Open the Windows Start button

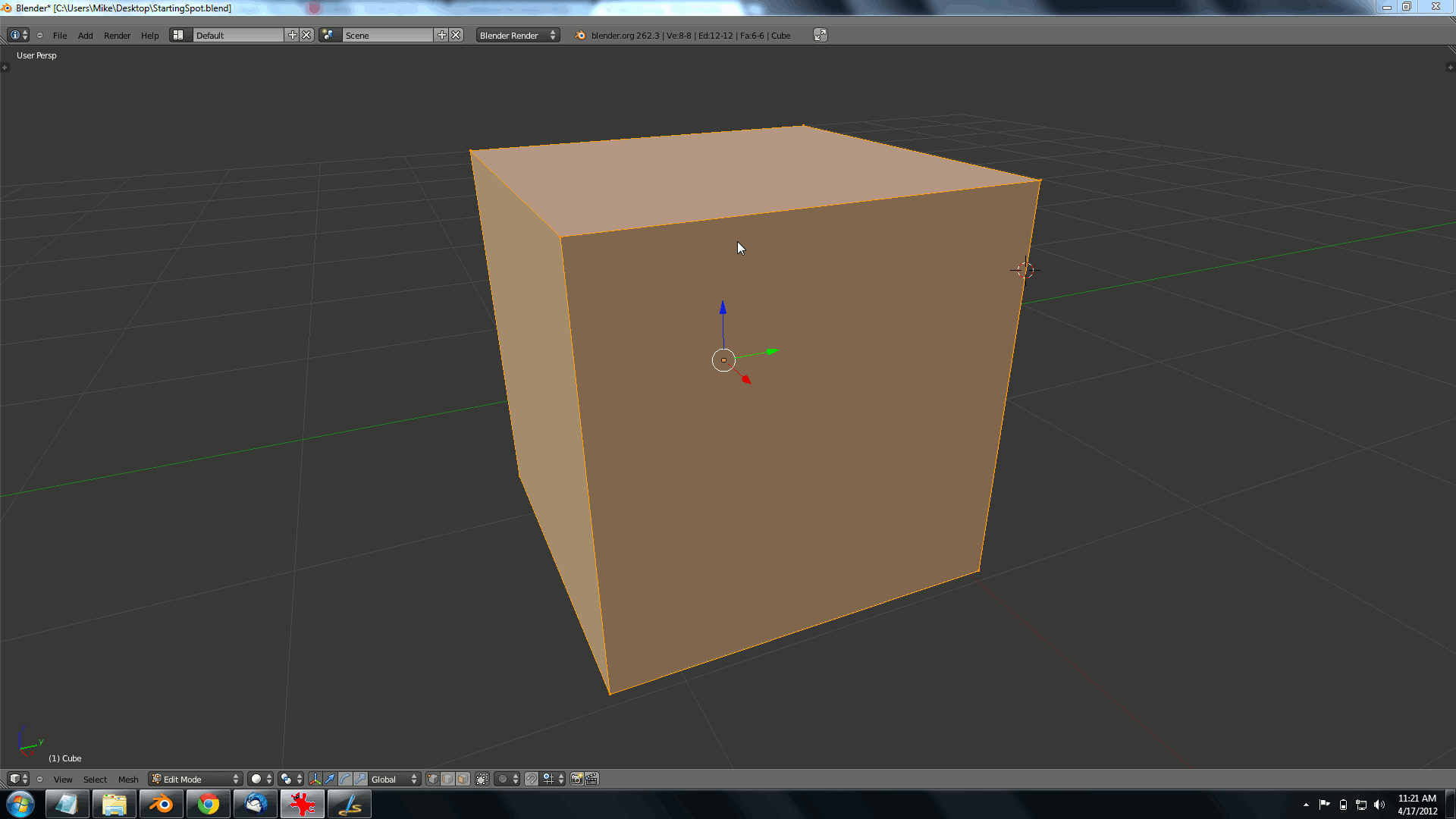[x=20, y=805]
